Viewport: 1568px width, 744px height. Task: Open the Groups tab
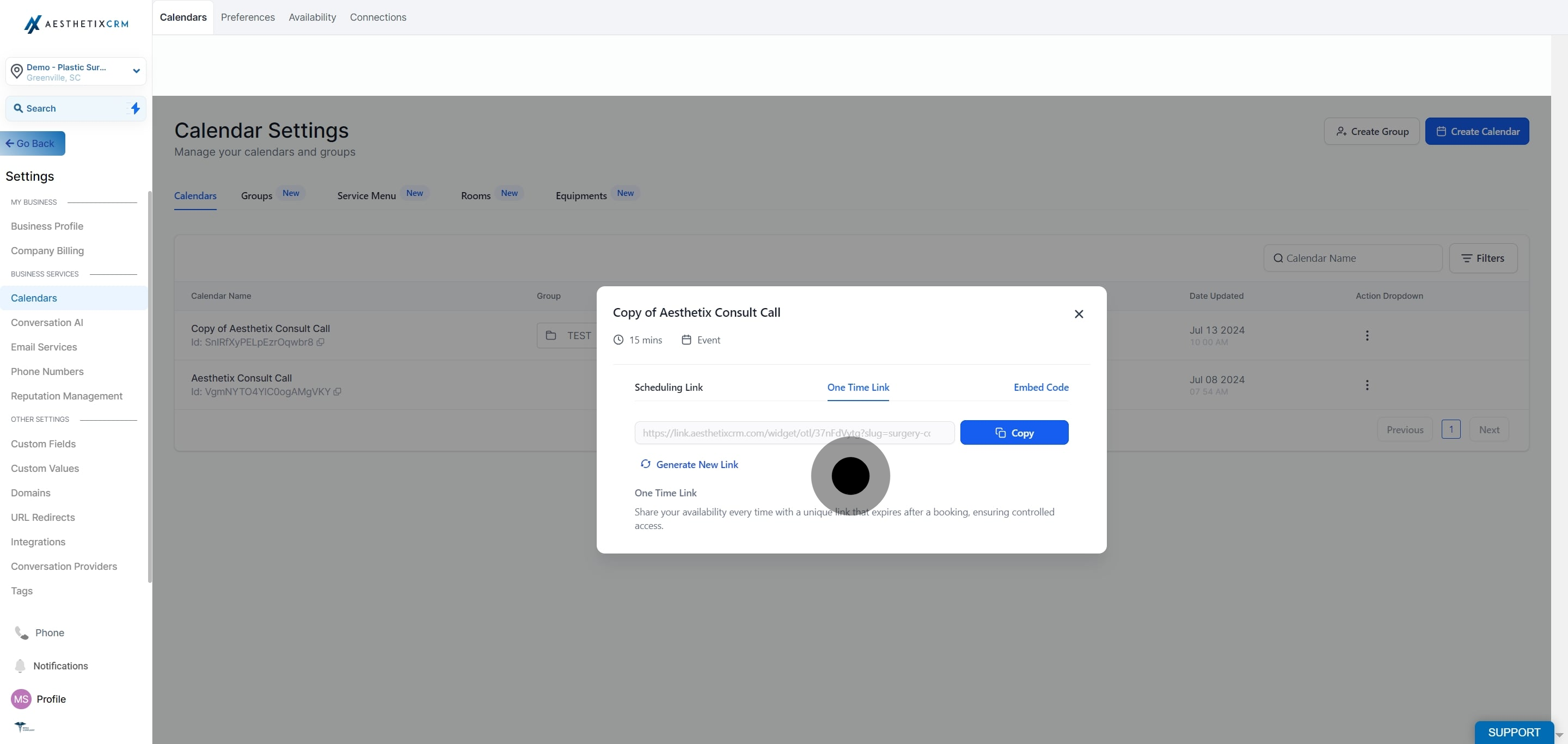[x=256, y=196]
